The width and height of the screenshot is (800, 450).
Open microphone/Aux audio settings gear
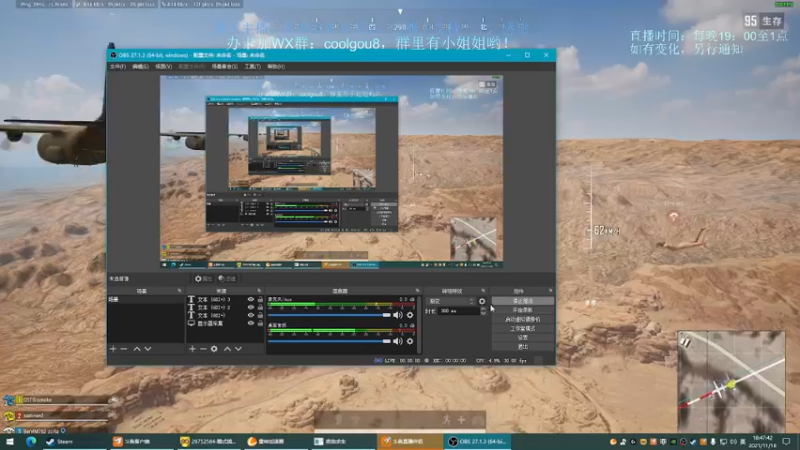[410, 315]
